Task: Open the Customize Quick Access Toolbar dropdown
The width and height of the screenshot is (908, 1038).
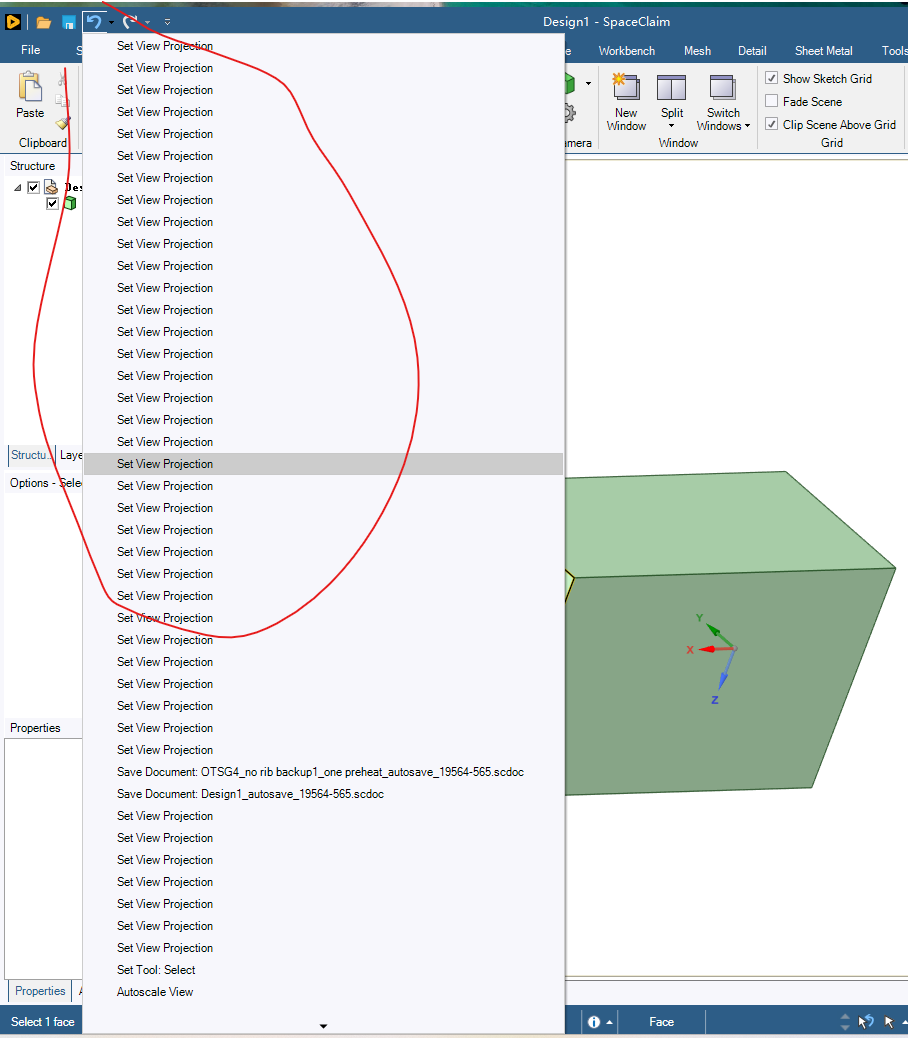Action: pos(167,22)
